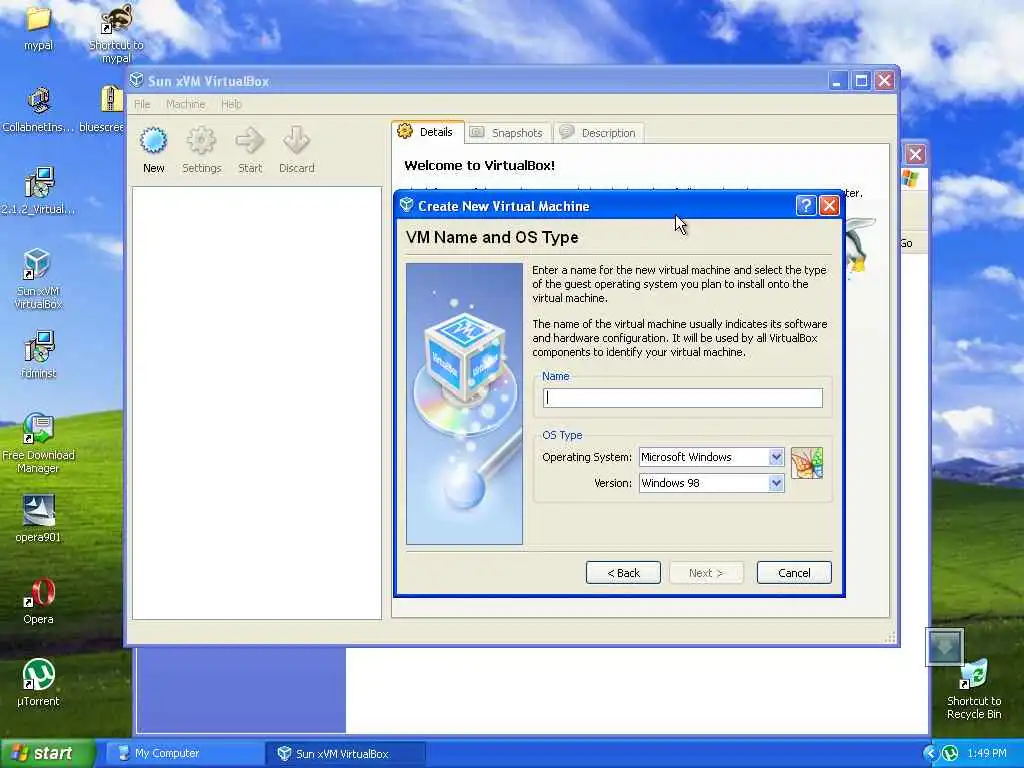
Task: Click the wizard's question mark help button
Action: pos(806,206)
